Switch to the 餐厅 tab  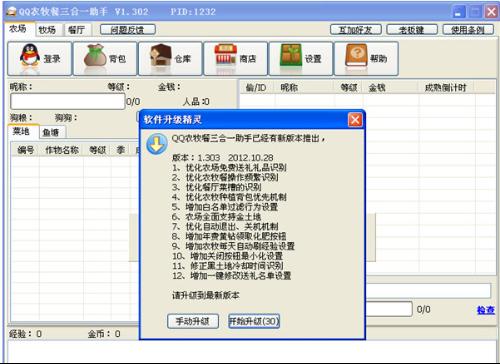[x=76, y=30]
